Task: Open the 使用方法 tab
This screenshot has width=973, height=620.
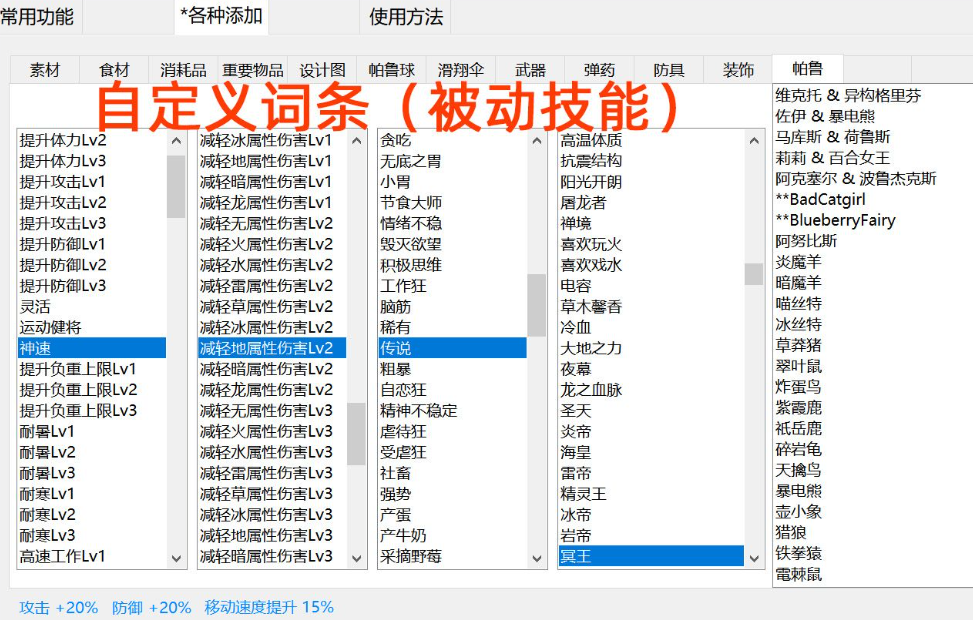Action: [x=406, y=16]
